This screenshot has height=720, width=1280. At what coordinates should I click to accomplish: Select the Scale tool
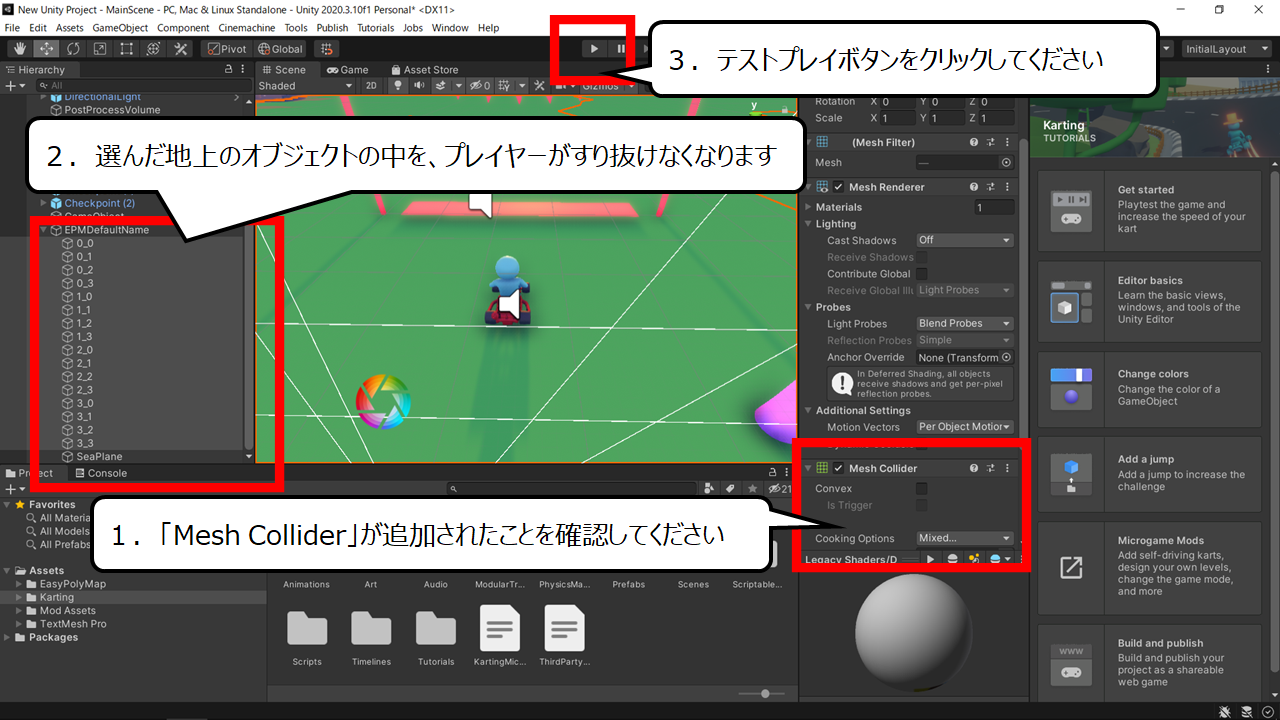click(x=100, y=48)
